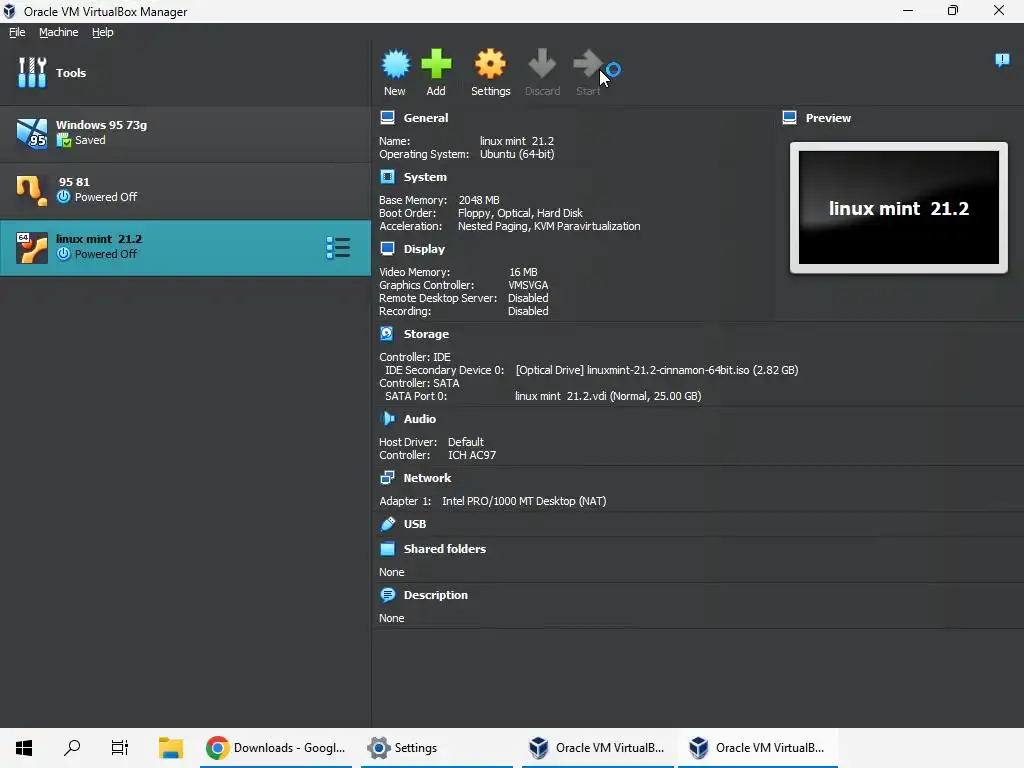1024x768 pixels.
Task: Select the Windows 95 73g VM icon
Action: point(32,133)
